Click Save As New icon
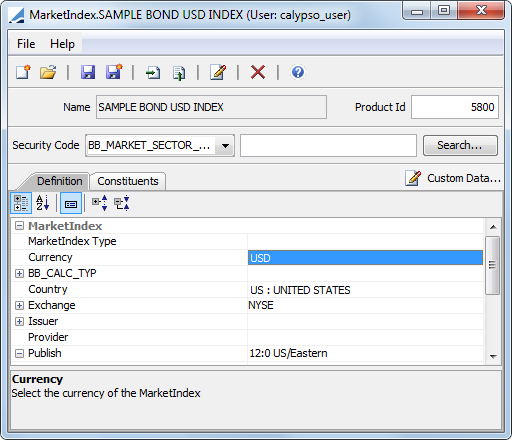The image size is (512, 440). click(x=114, y=72)
